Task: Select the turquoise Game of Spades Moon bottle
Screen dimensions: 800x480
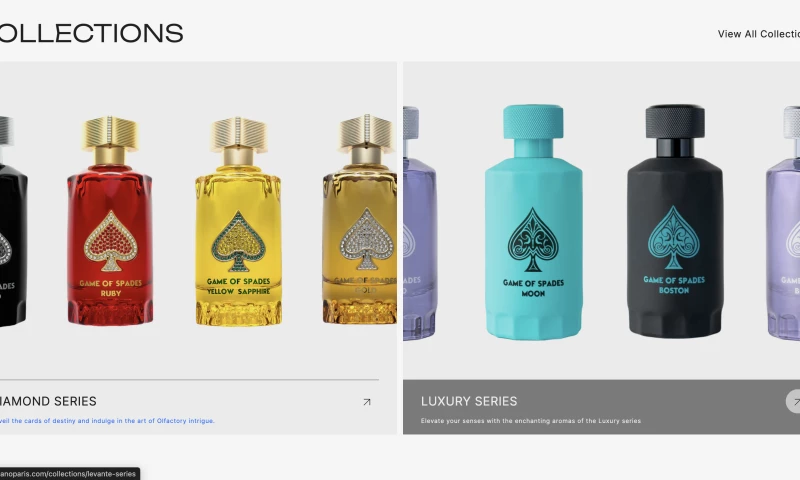Action: click(534, 222)
